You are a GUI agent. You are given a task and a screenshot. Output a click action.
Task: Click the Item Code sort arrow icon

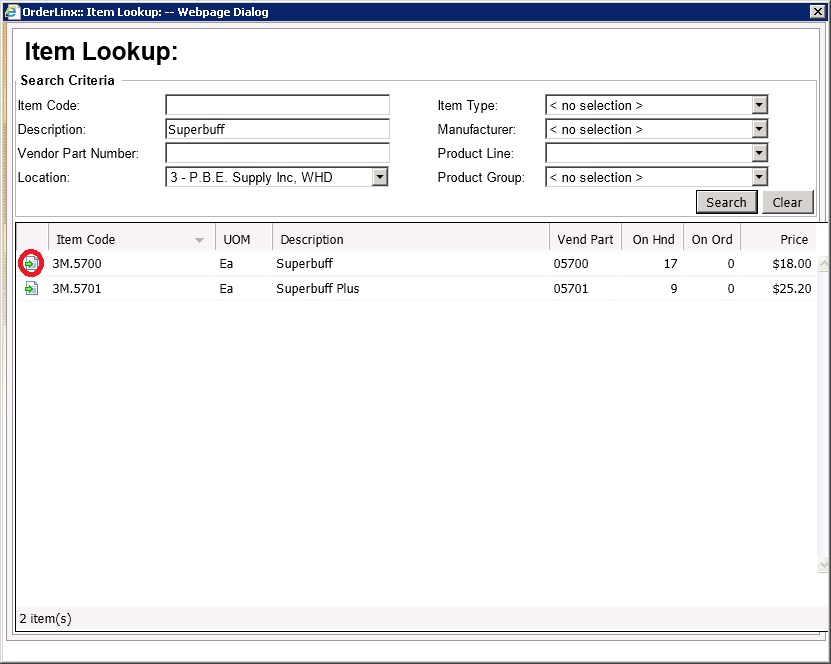[x=199, y=240]
